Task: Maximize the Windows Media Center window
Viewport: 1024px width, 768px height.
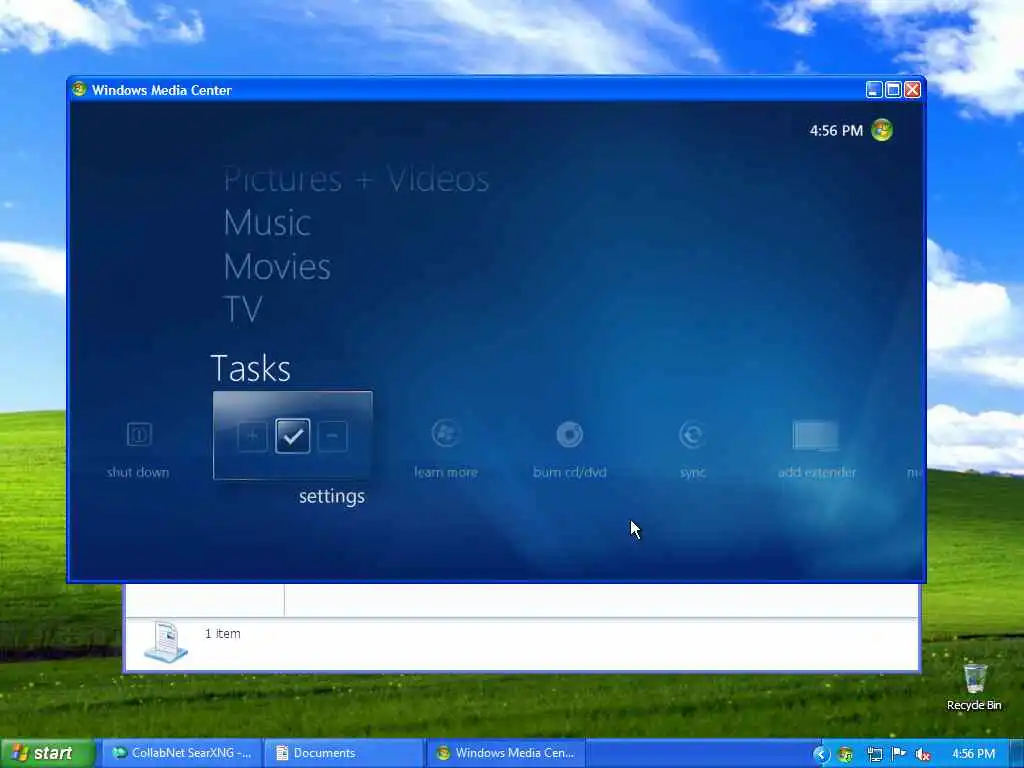Action: [893, 89]
